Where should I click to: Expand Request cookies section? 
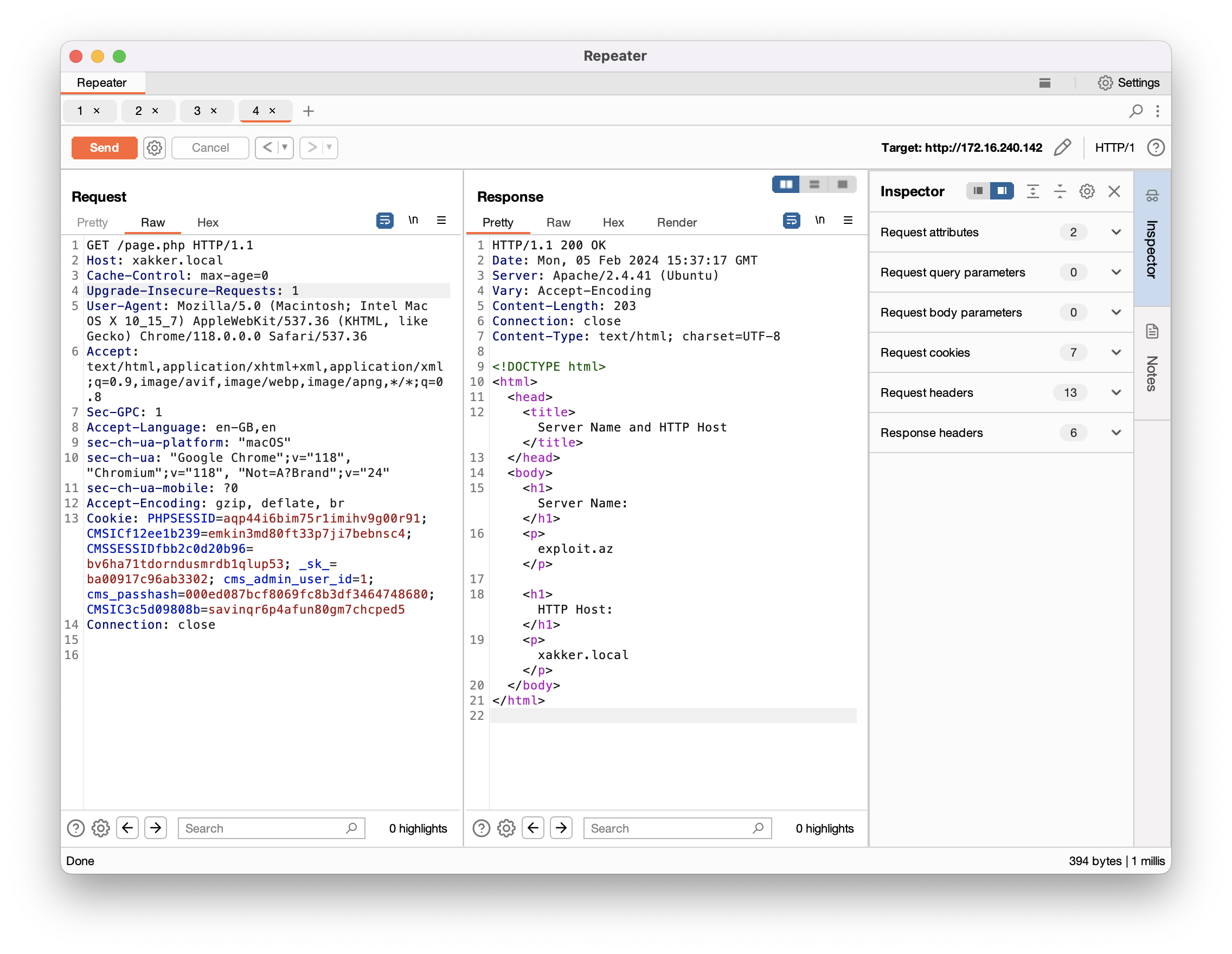coord(1002,352)
